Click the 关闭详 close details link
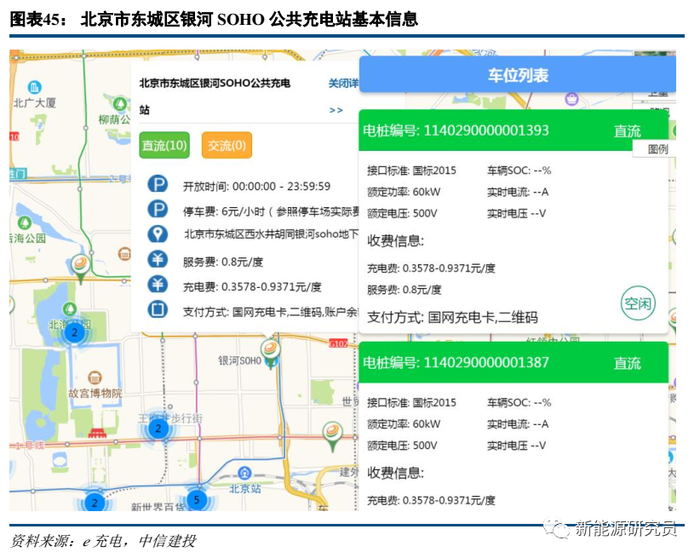Screen dimensions: 700x559 point(343,83)
